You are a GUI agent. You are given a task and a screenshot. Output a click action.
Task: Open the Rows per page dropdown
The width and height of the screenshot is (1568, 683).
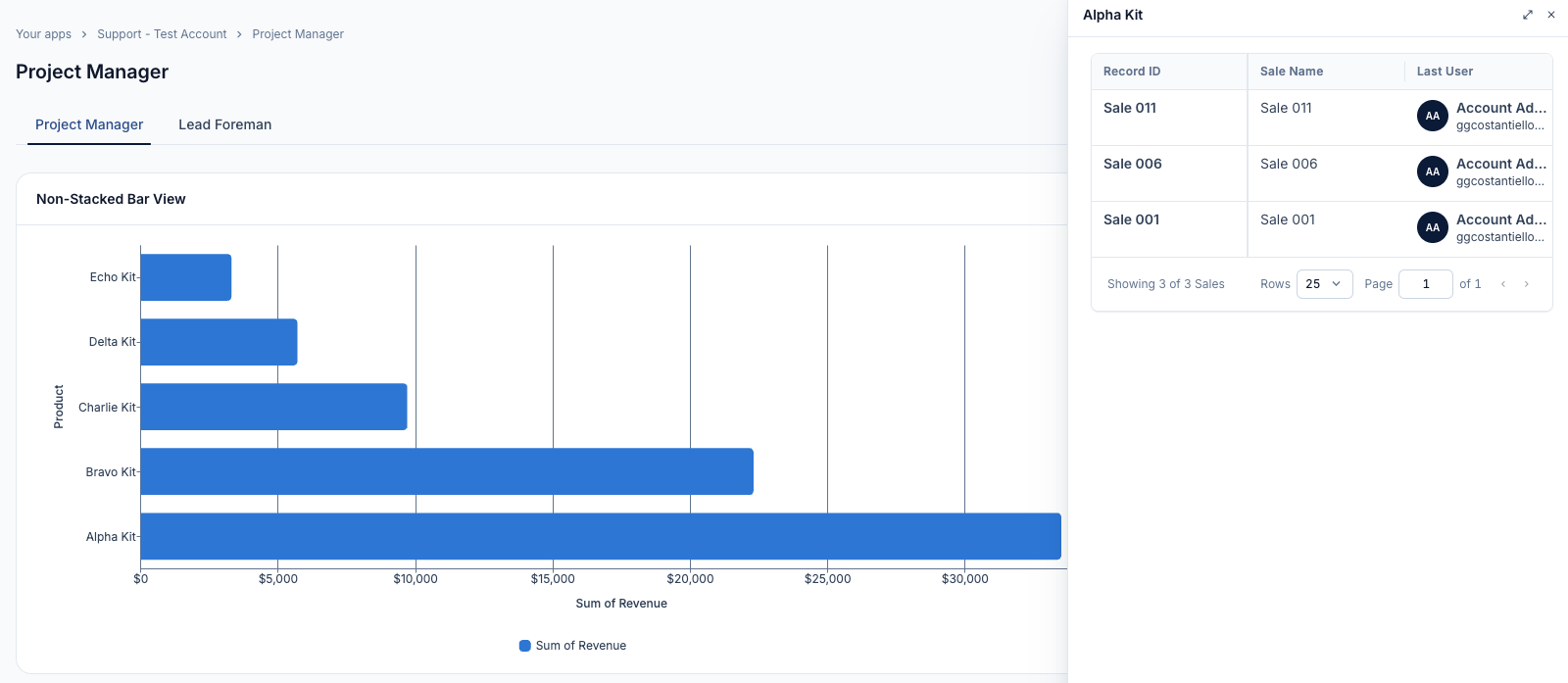coord(1324,284)
